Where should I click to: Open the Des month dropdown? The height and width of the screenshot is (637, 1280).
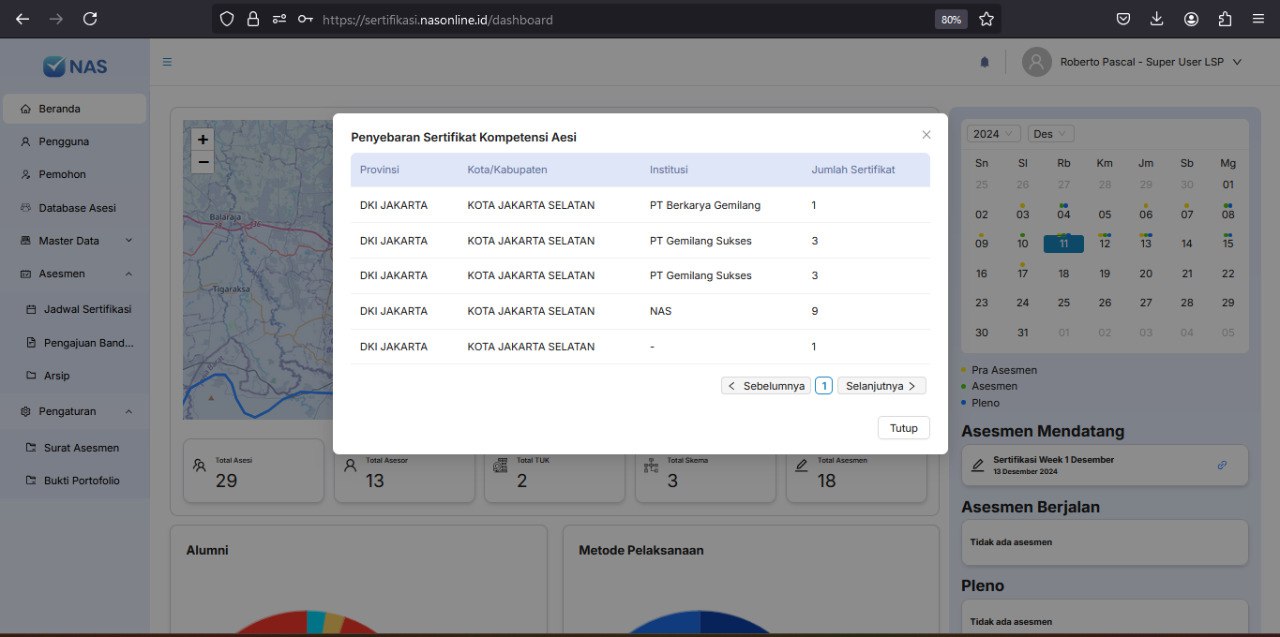[x=1050, y=134]
